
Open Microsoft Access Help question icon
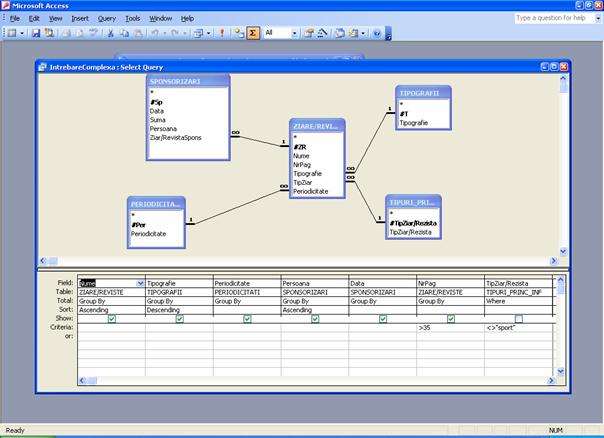pos(377,33)
